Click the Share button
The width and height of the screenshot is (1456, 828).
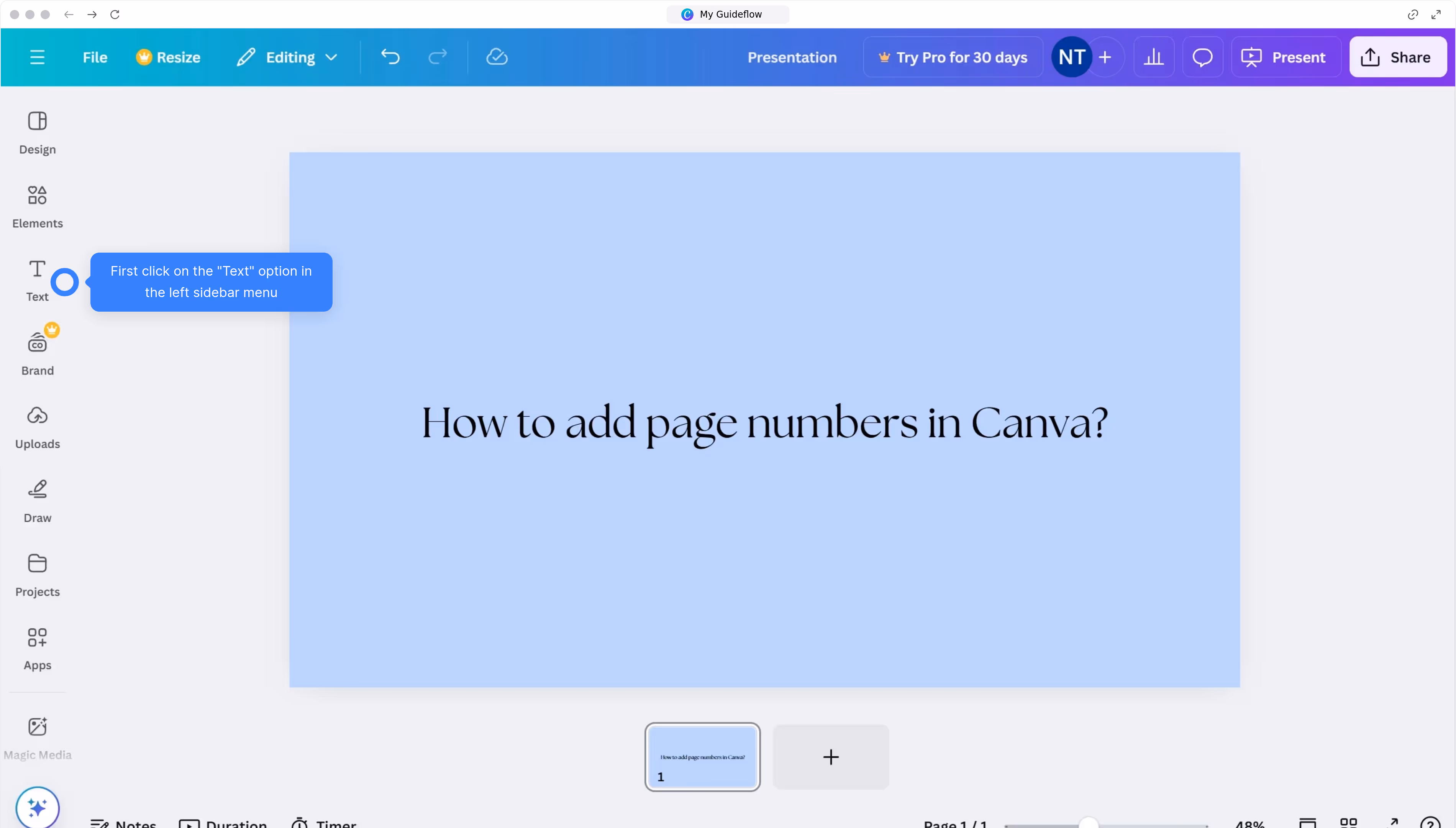click(x=1397, y=57)
